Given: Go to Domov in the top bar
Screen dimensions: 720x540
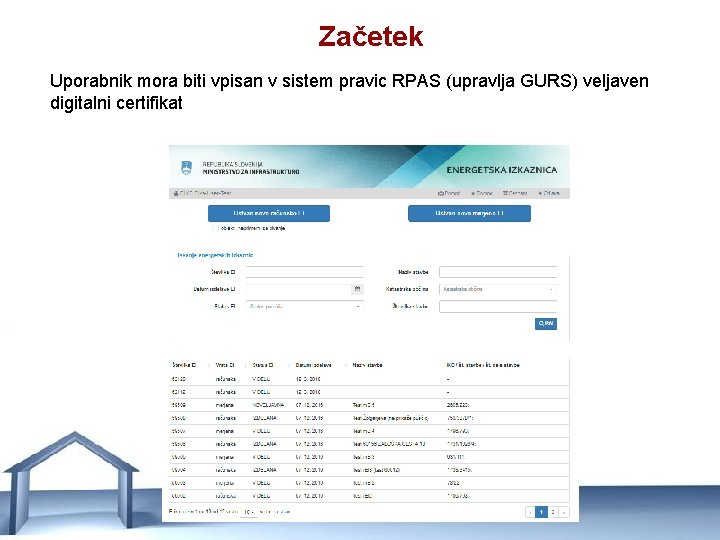Looking at the screenshot, I should click(x=482, y=193).
